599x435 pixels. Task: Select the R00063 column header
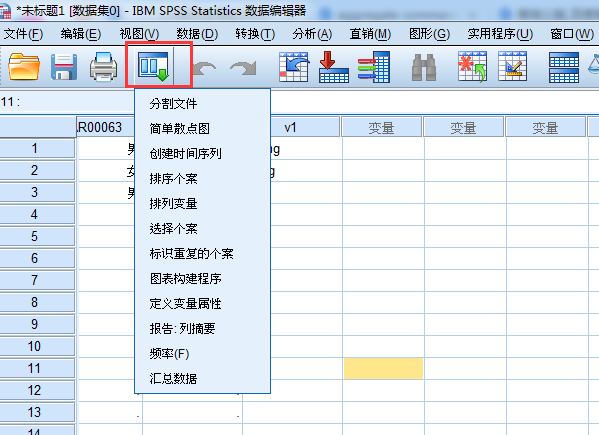point(106,127)
